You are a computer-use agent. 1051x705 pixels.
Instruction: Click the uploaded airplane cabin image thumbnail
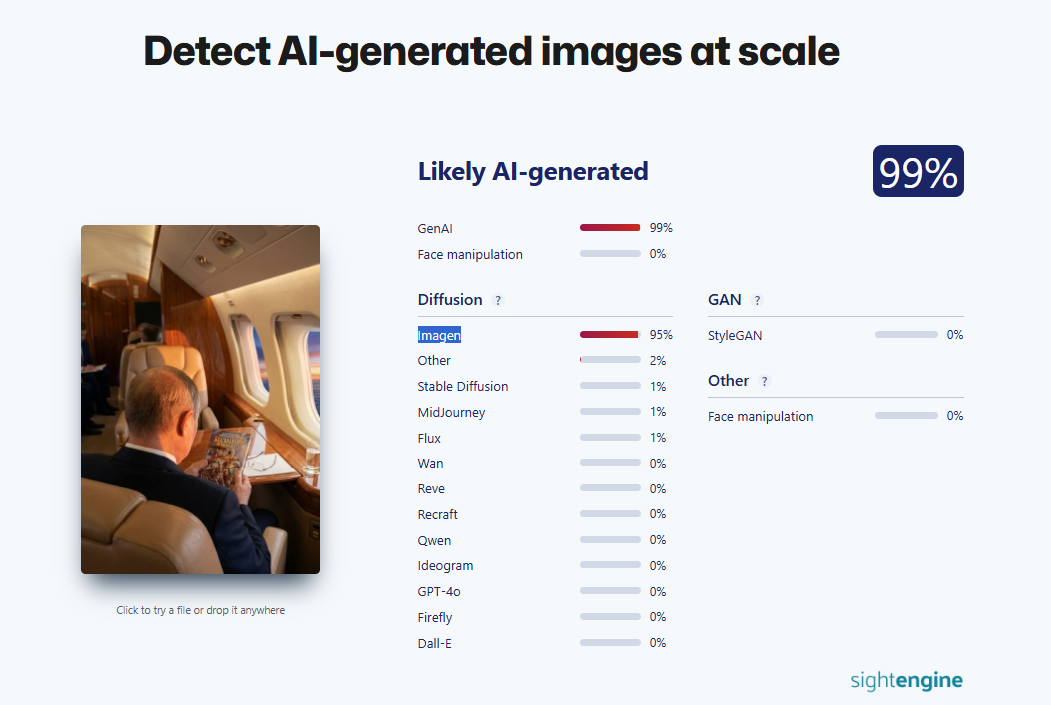tap(200, 399)
